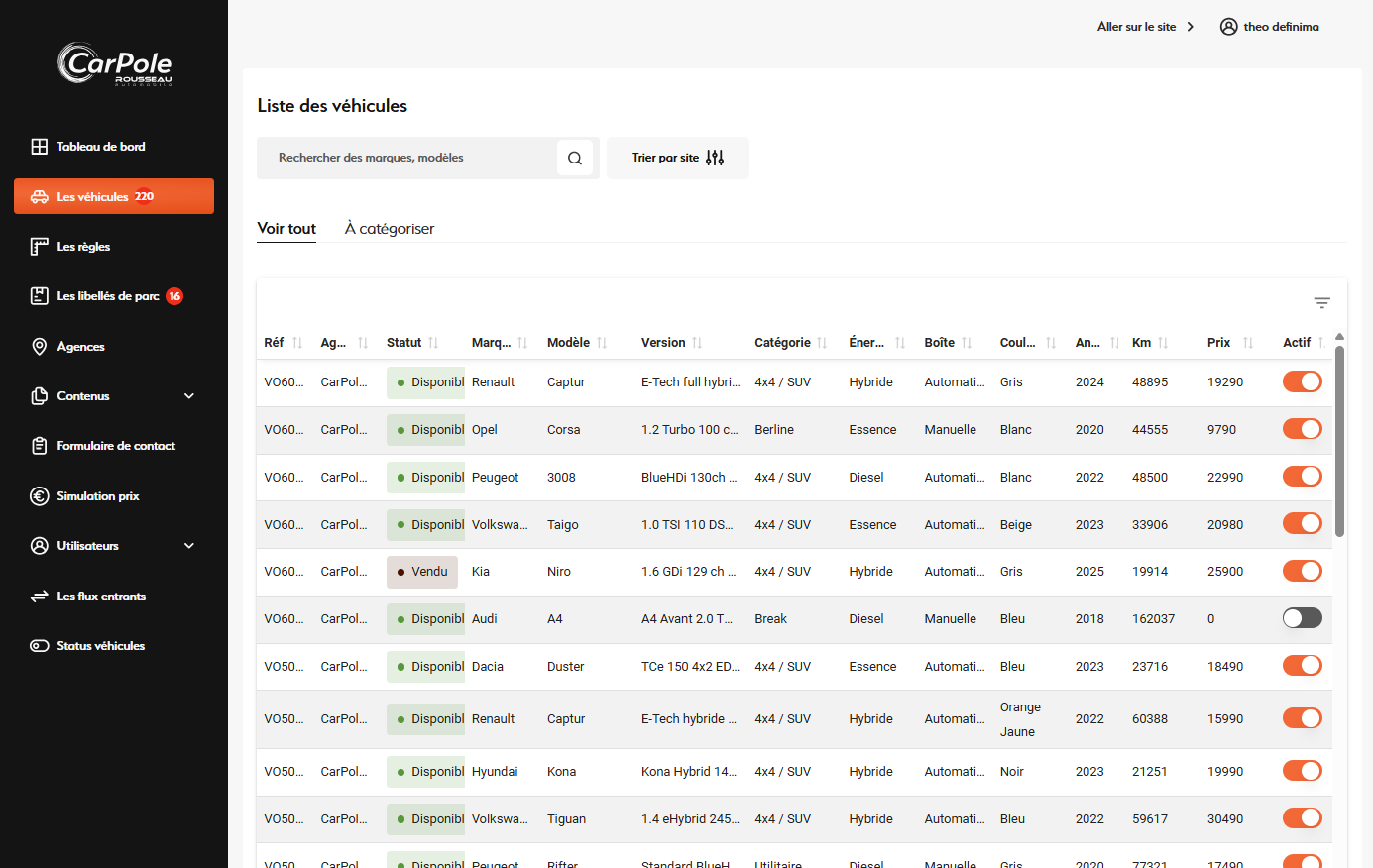Click the sort arrows beside Marq... header

click(522, 343)
